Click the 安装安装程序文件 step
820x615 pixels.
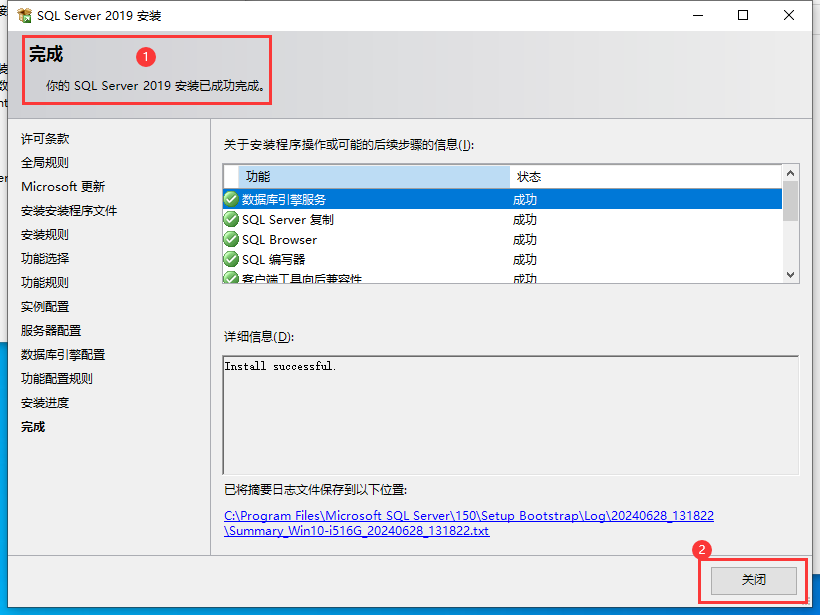pos(69,211)
